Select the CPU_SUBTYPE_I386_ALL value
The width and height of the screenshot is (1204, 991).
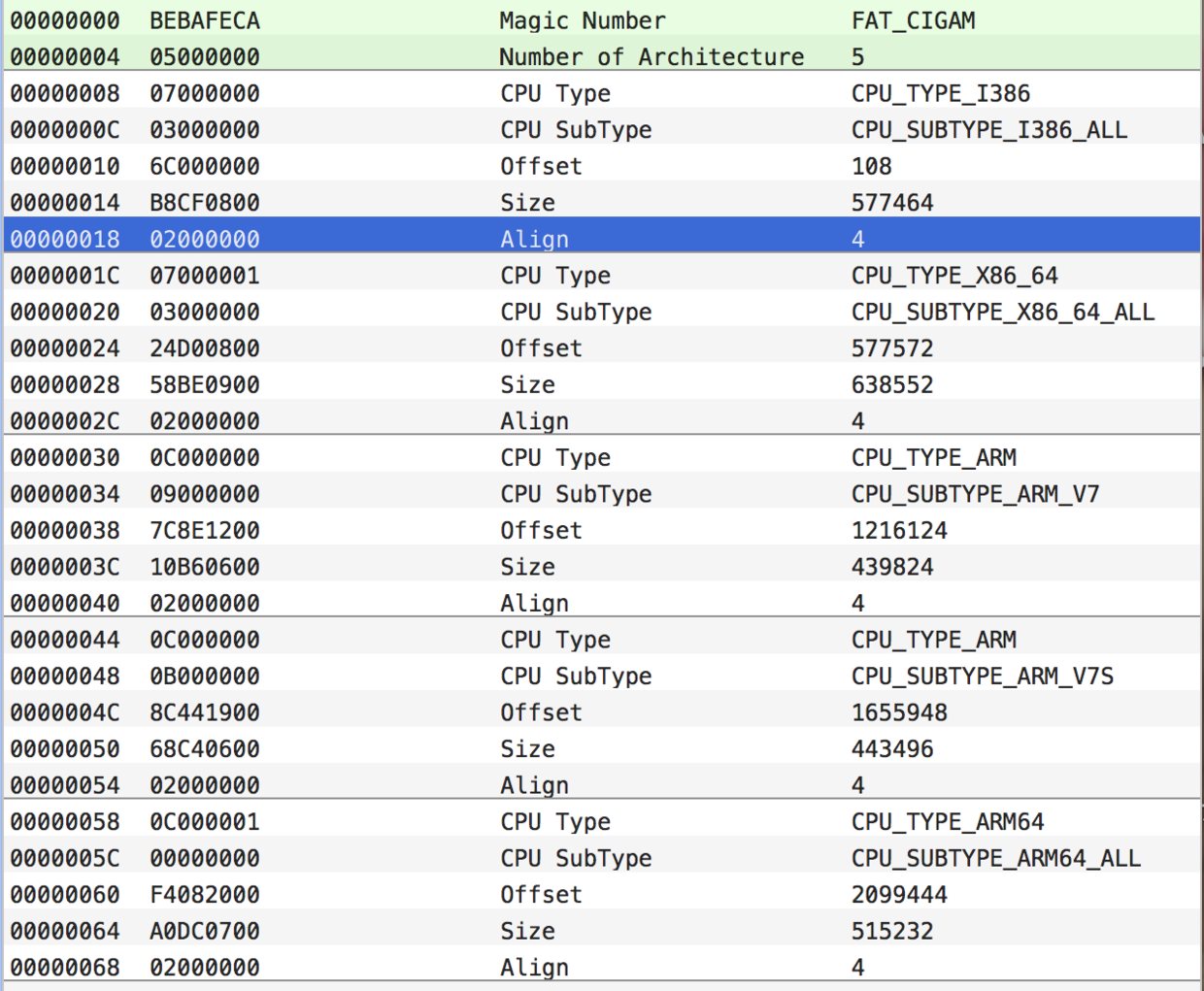click(x=989, y=130)
